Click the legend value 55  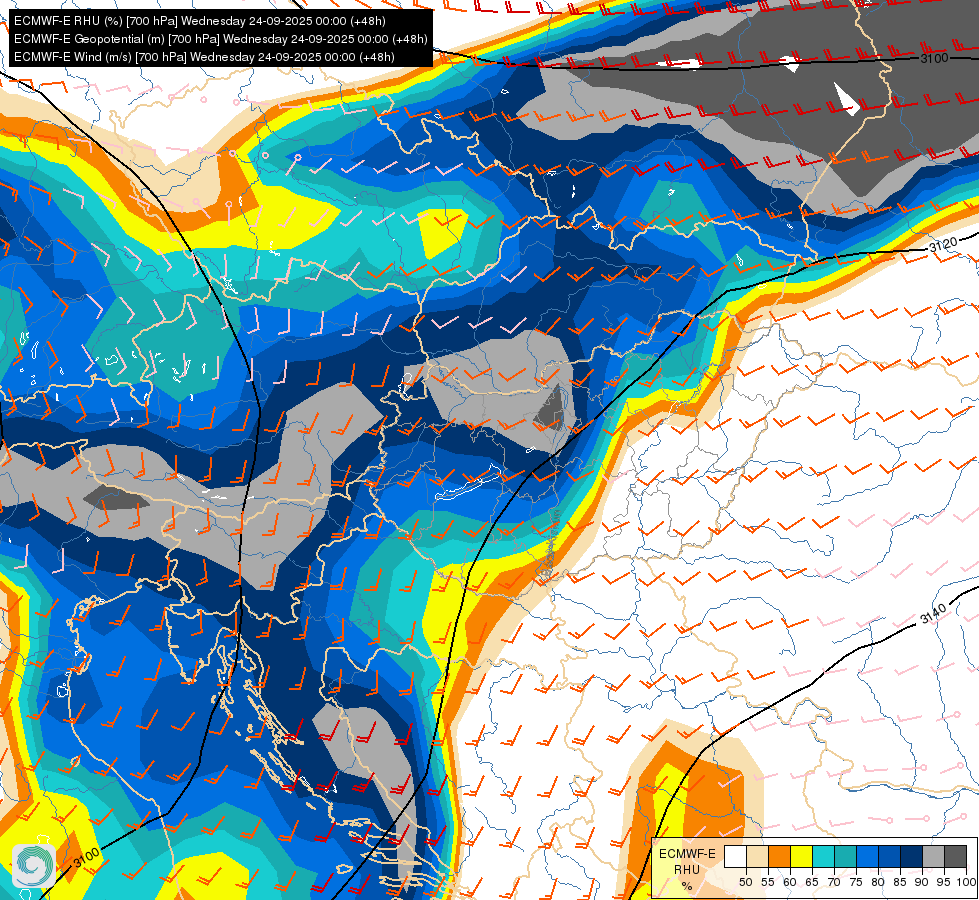[x=768, y=882]
